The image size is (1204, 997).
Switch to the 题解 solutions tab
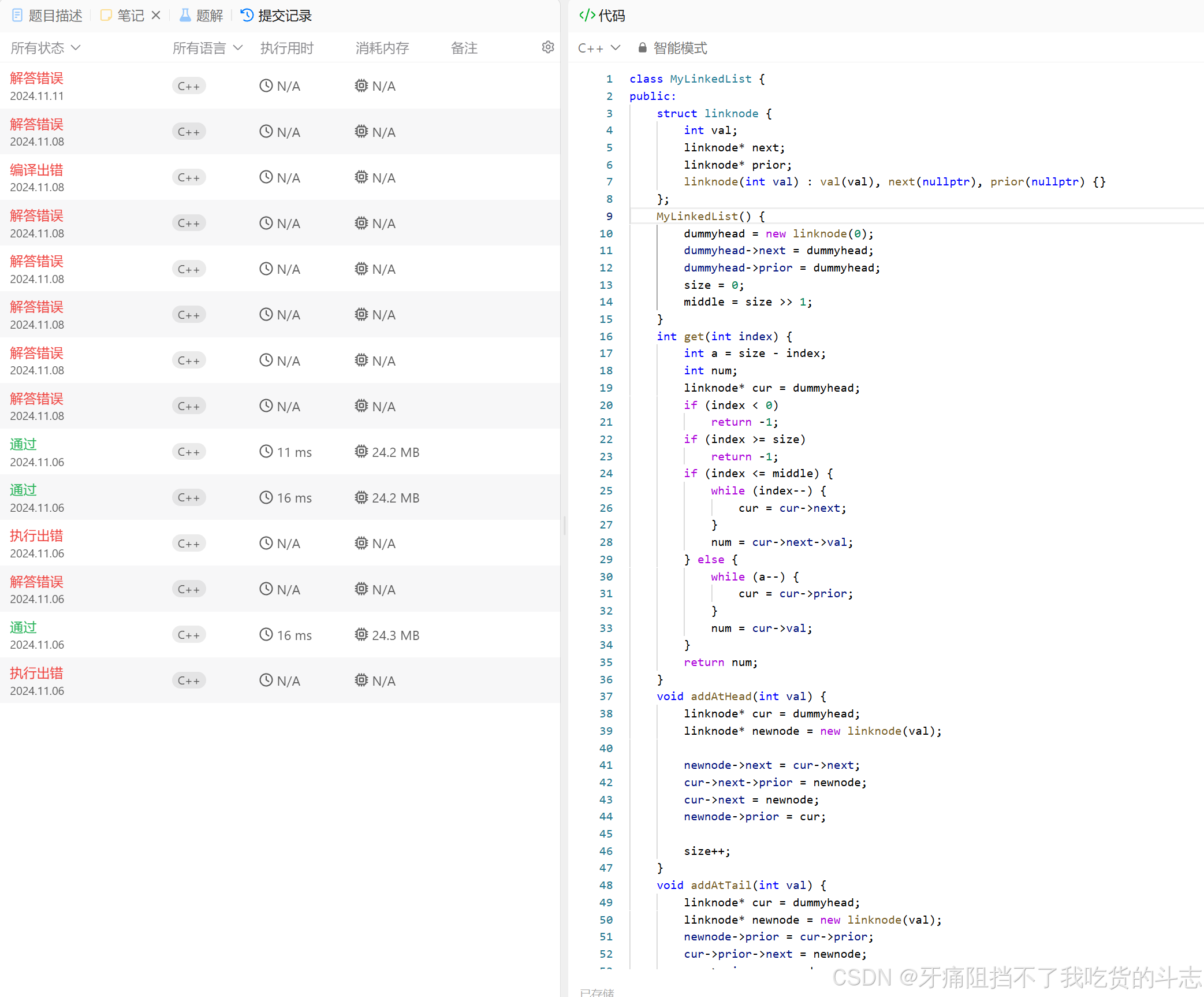pos(209,16)
